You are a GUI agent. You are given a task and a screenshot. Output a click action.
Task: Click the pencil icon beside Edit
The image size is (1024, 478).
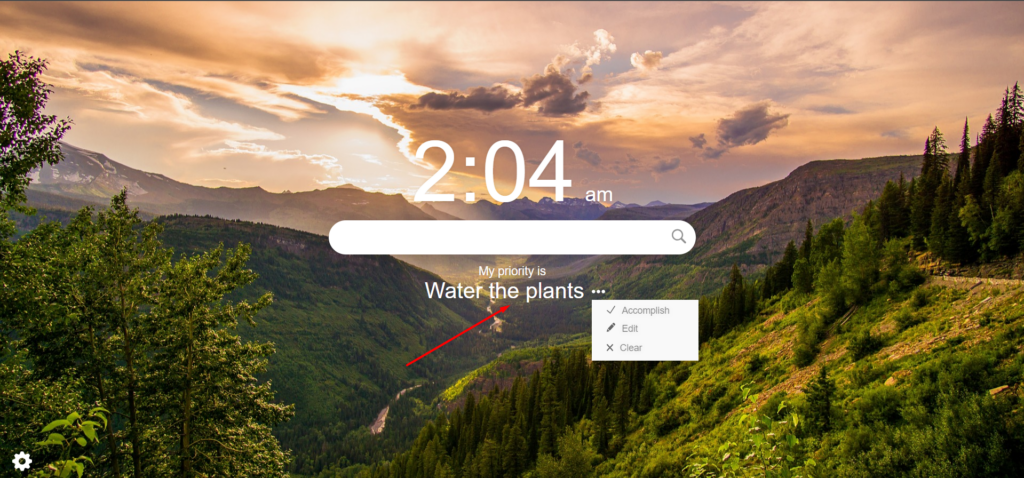[611, 328]
